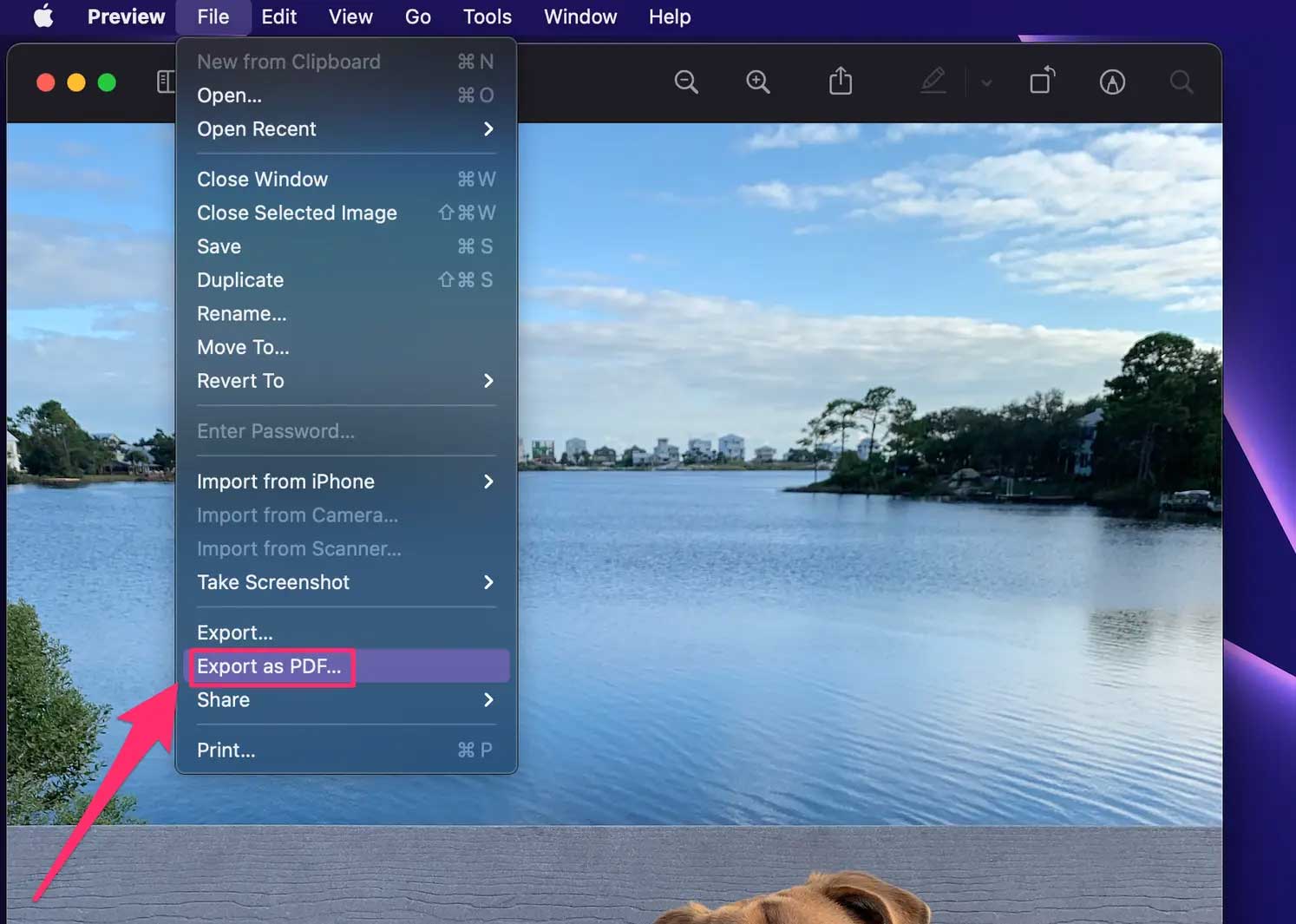This screenshot has height=924, width=1296.
Task: Click the Import from Scanner... item
Action: pos(346,549)
